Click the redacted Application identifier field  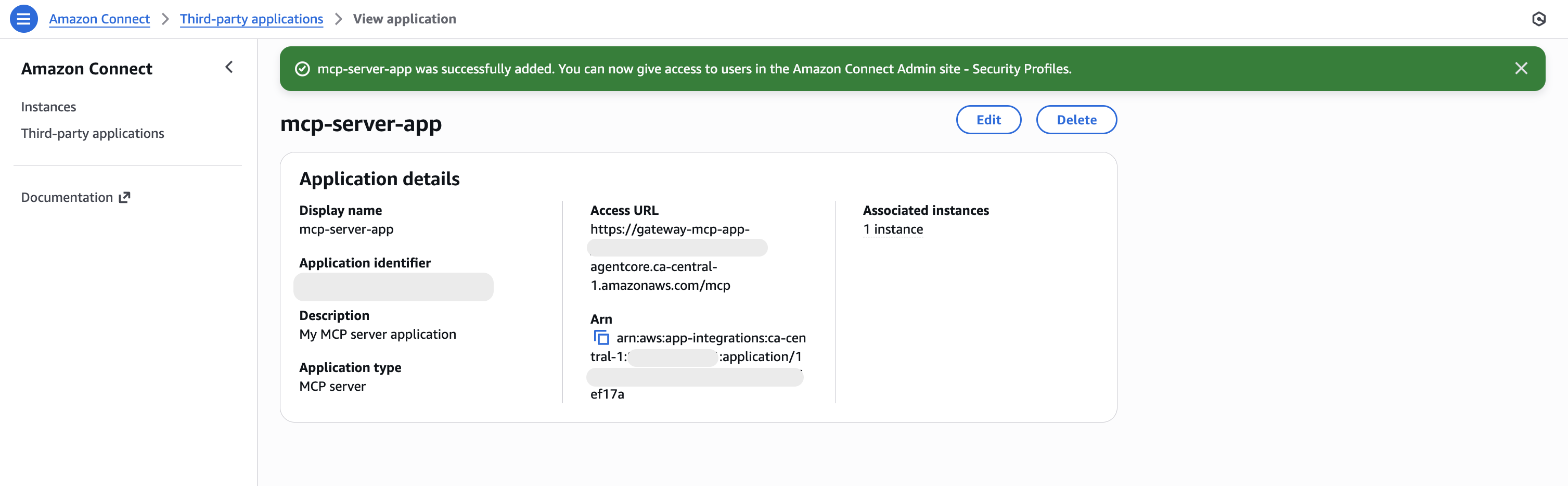coord(393,287)
